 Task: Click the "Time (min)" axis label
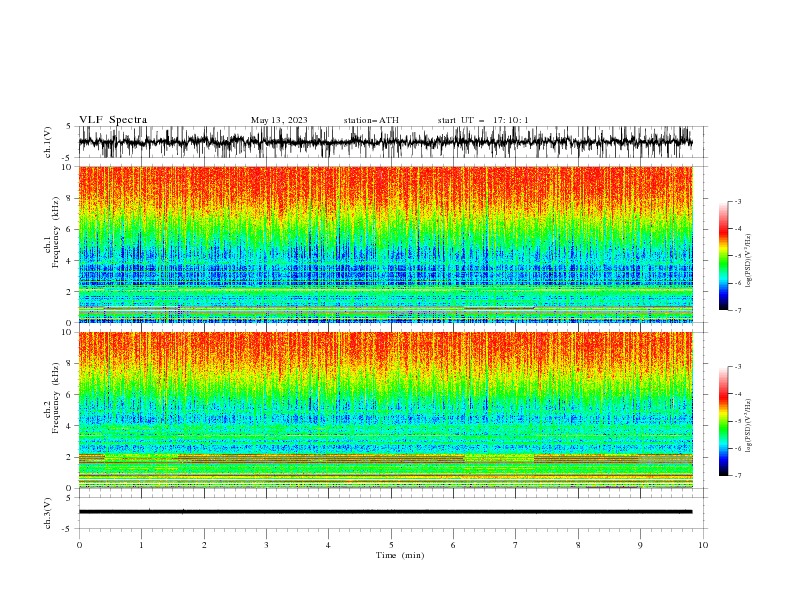(x=400, y=555)
